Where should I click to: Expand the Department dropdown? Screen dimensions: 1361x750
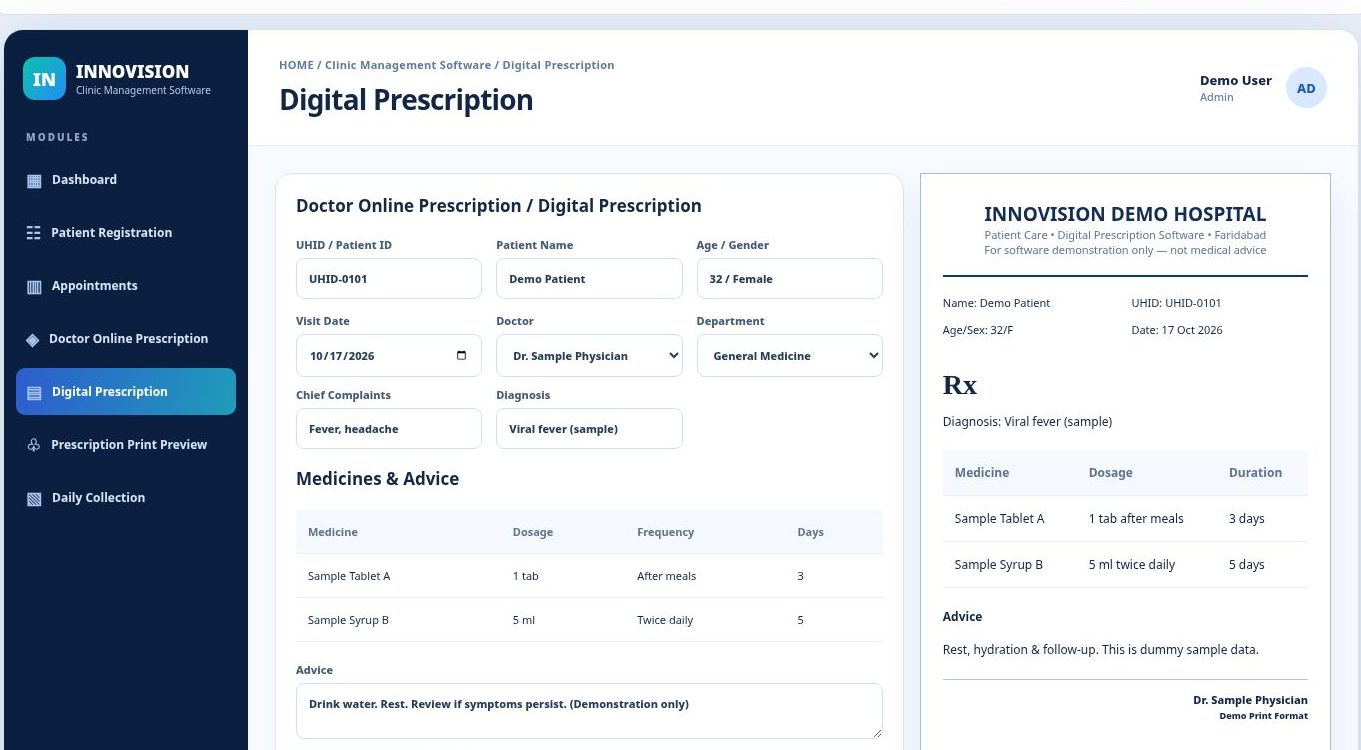point(789,355)
